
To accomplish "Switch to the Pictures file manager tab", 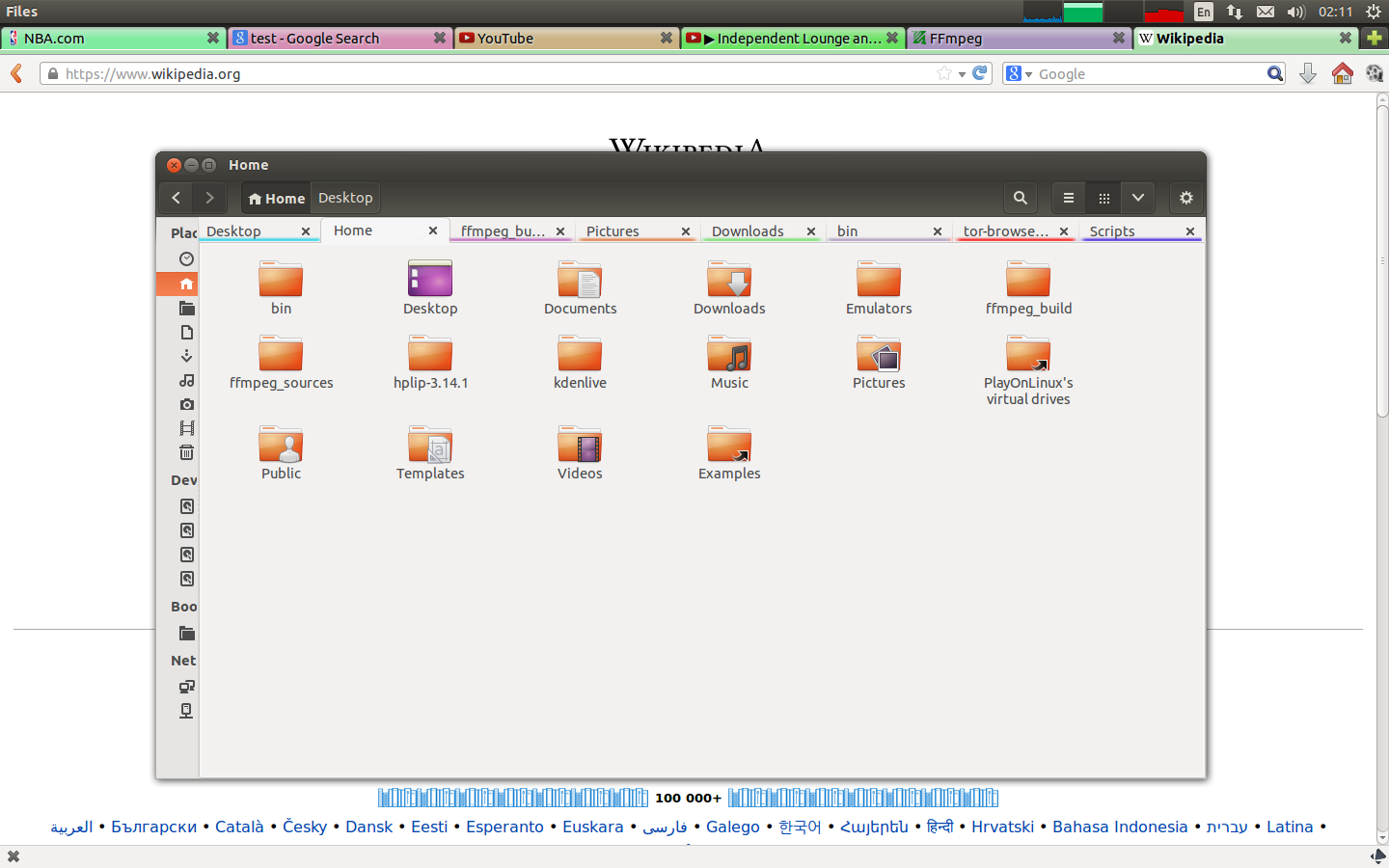I will pyautogui.click(x=613, y=231).
